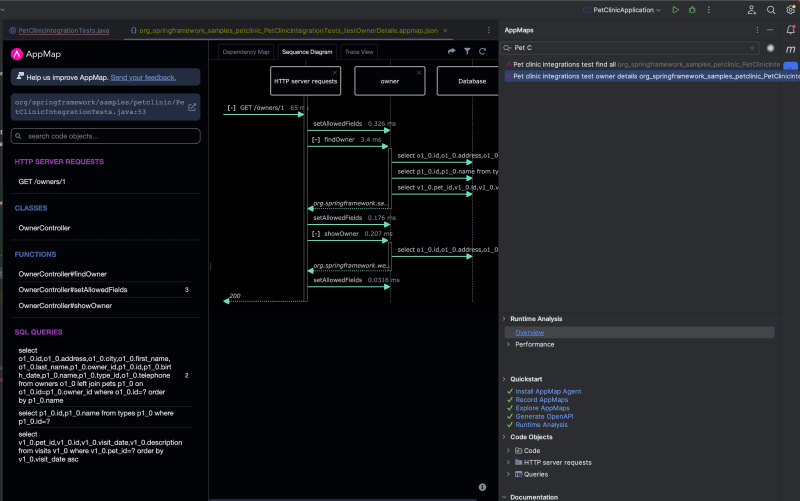Select the 'from types p1_0' SQL query

click(x=96, y=417)
